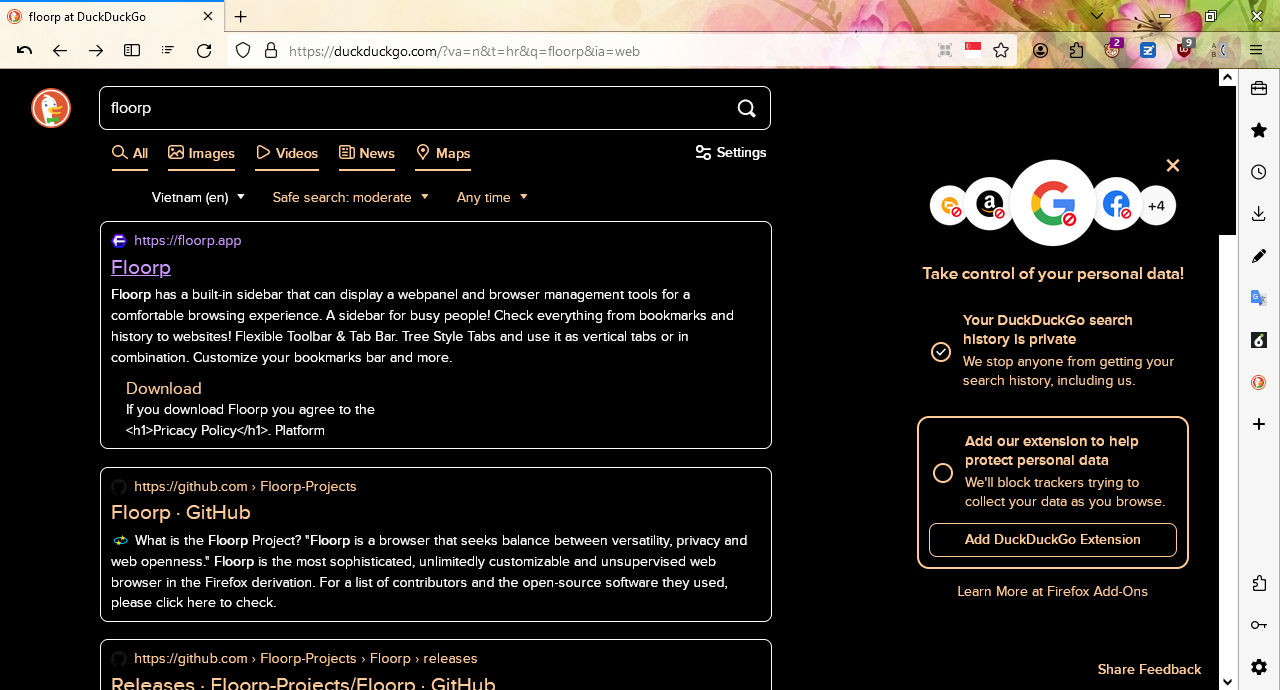The width and height of the screenshot is (1280, 690).
Task: Click the AB translate extension icon
Action: pyautogui.click(x=1220, y=50)
